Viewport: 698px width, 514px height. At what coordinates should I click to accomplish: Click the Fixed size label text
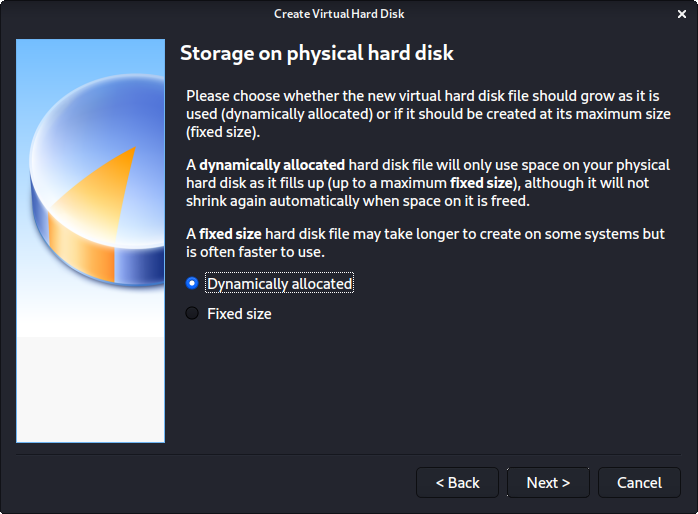pos(239,314)
